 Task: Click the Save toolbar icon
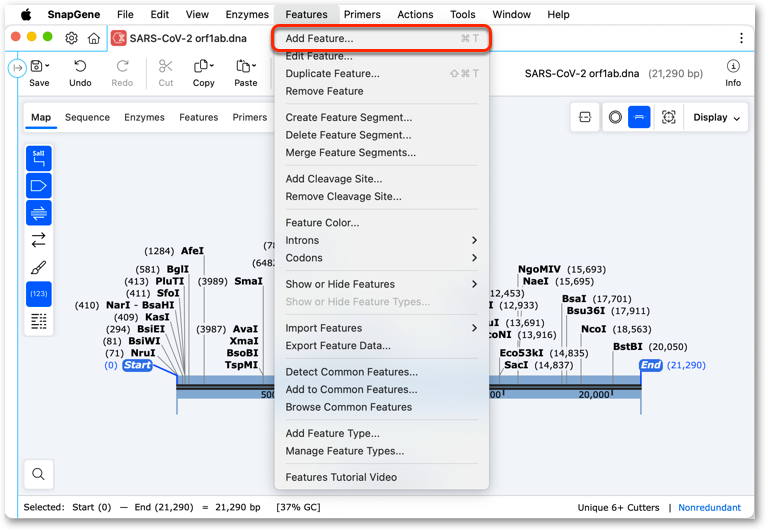(x=37, y=66)
